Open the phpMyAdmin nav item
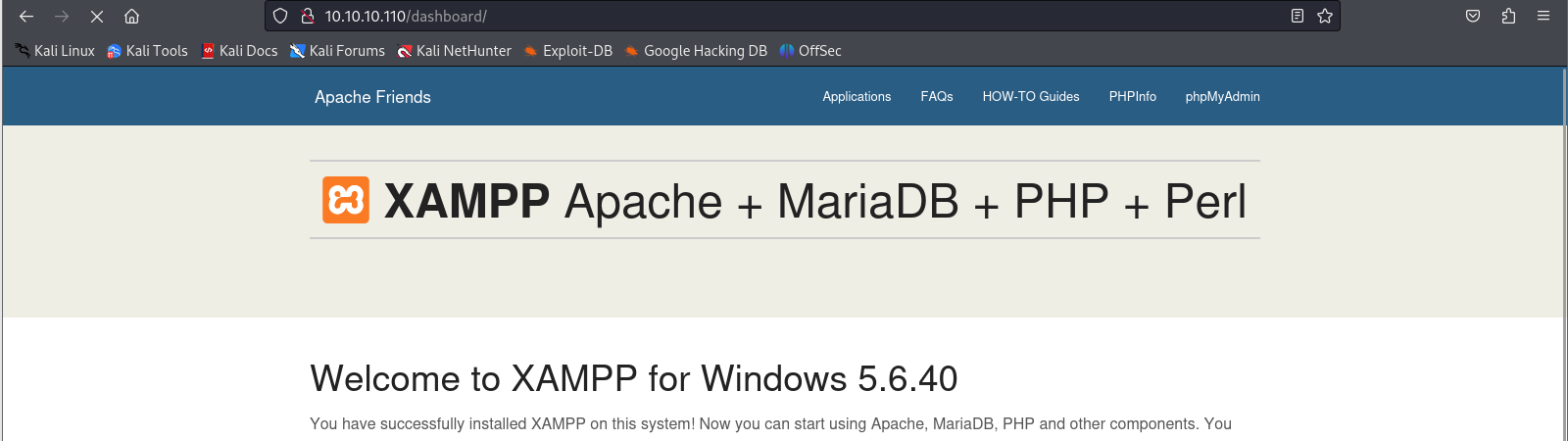 point(1222,97)
